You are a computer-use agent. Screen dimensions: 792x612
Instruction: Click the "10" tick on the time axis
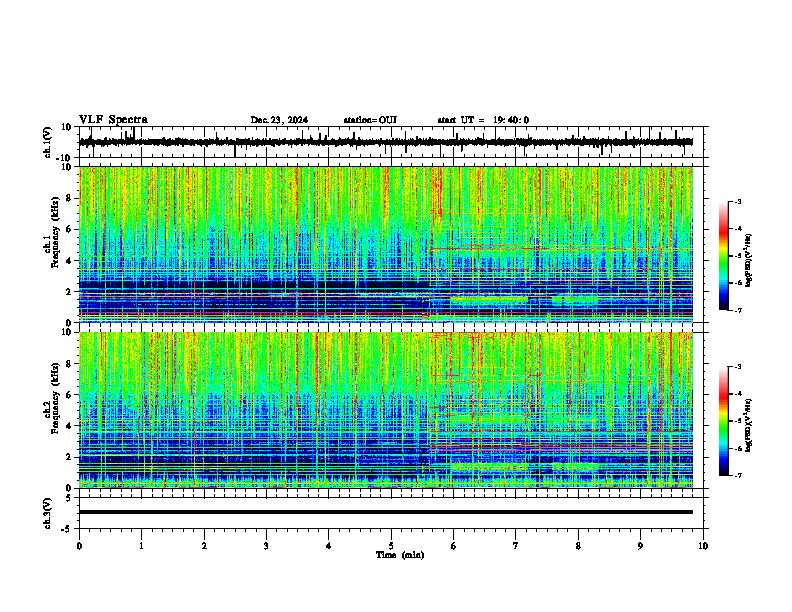[x=703, y=546]
